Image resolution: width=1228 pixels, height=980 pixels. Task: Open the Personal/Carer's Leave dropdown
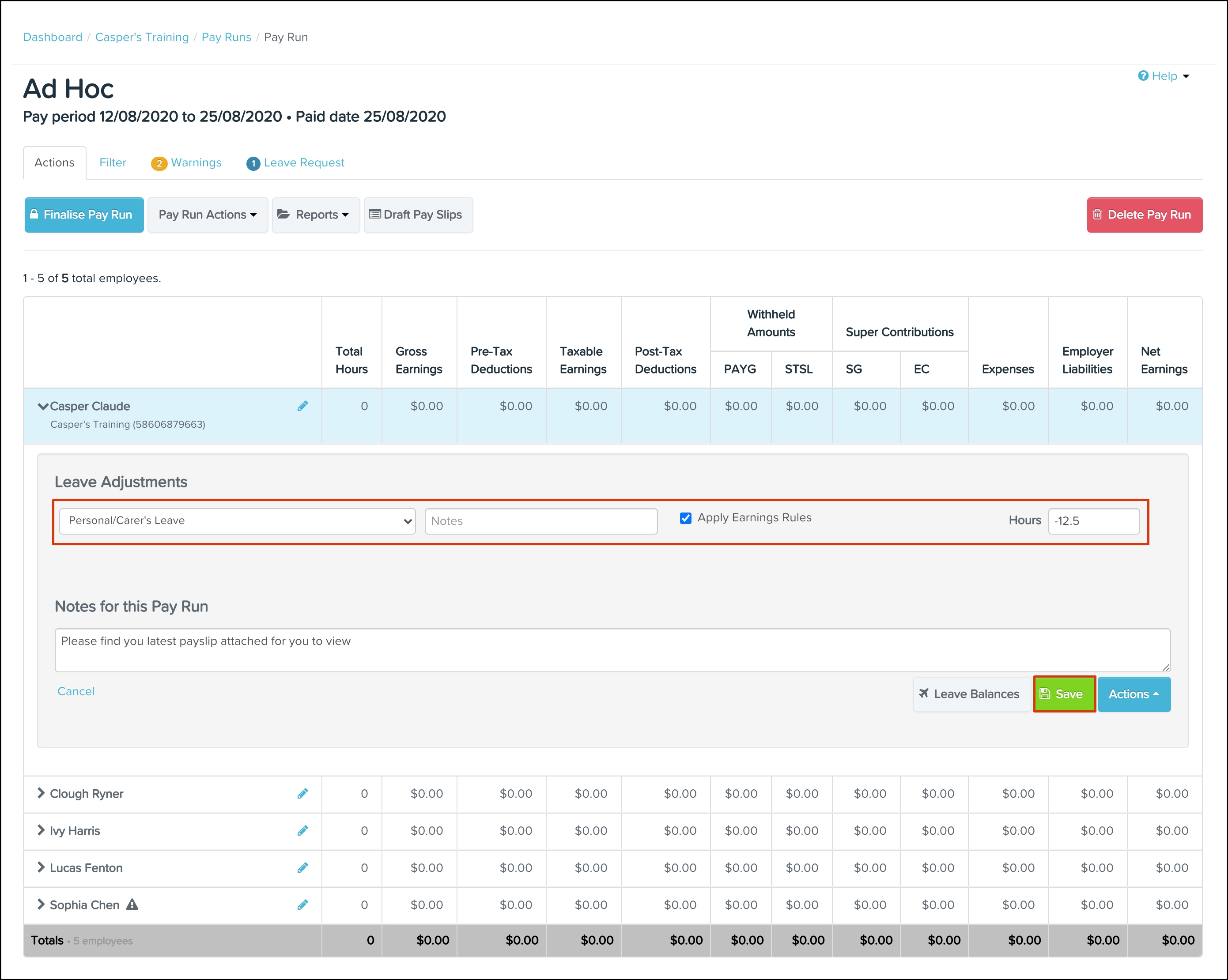point(237,520)
